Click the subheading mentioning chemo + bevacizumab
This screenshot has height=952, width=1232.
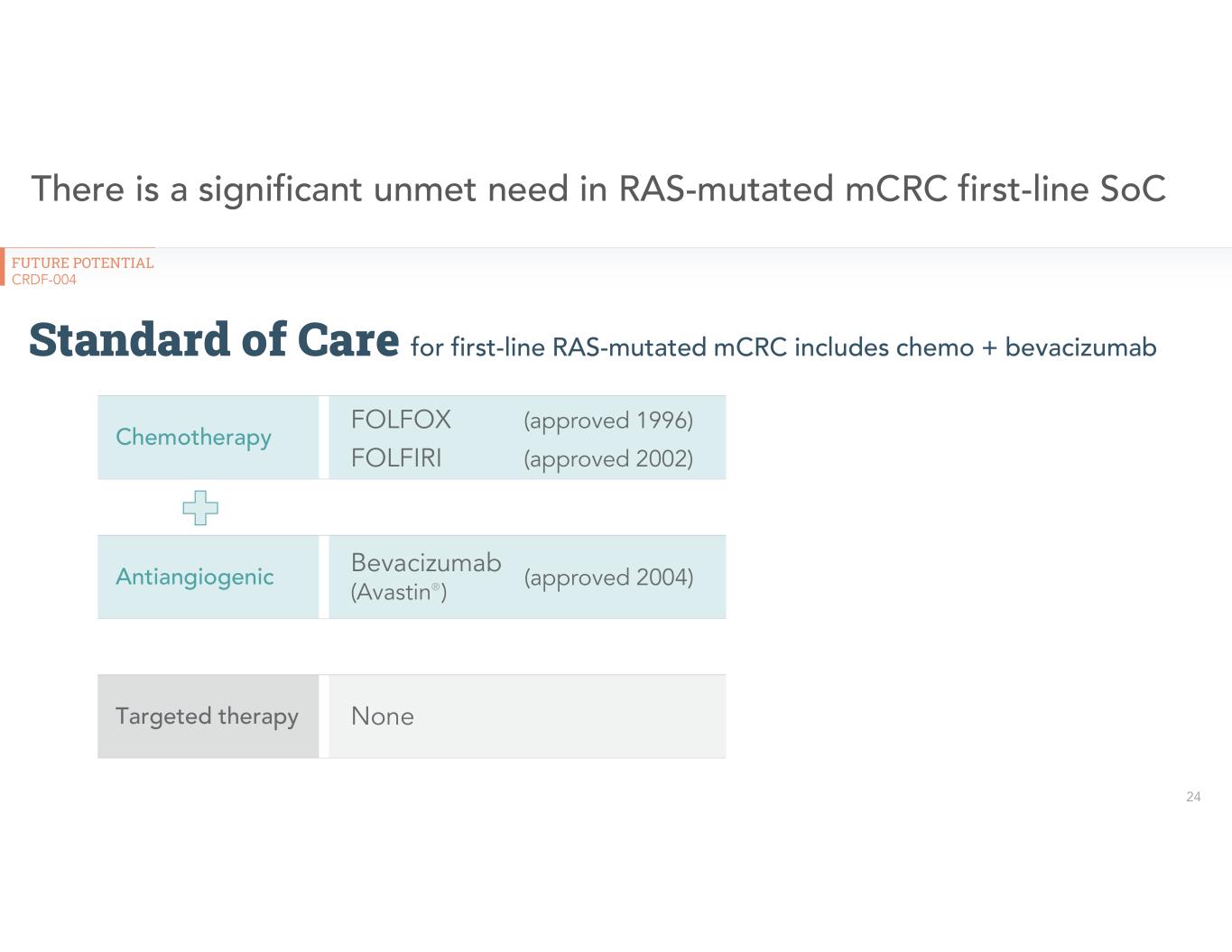click(x=783, y=347)
